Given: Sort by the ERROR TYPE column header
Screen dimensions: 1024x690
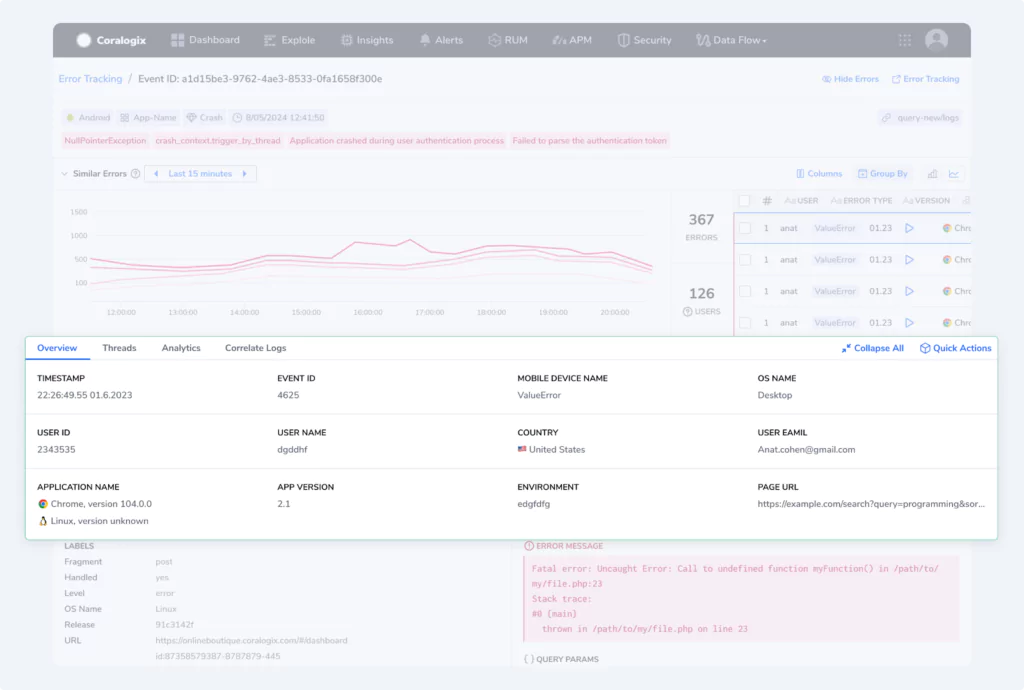Looking at the screenshot, I should click(861, 200).
